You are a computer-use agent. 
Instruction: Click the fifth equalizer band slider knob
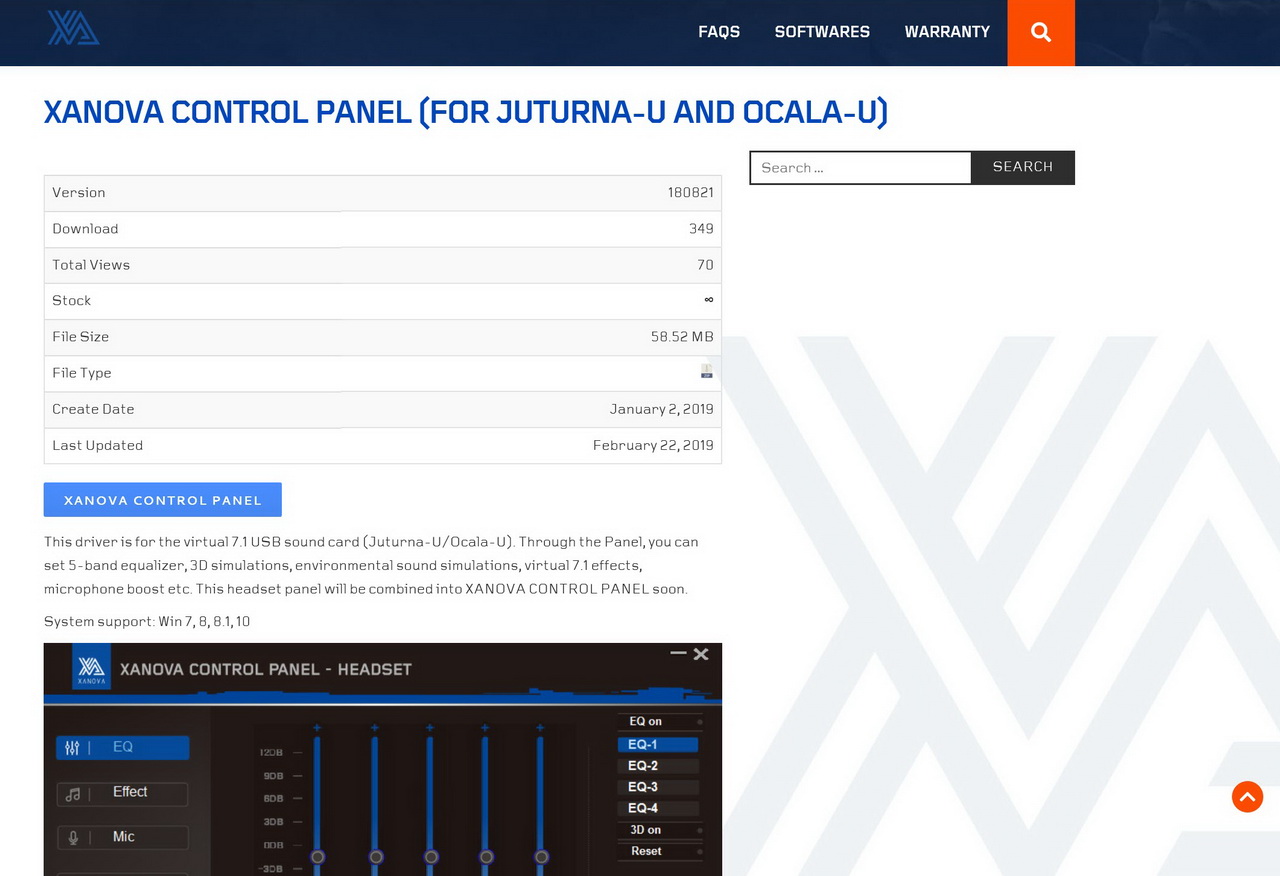pos(541,857)
